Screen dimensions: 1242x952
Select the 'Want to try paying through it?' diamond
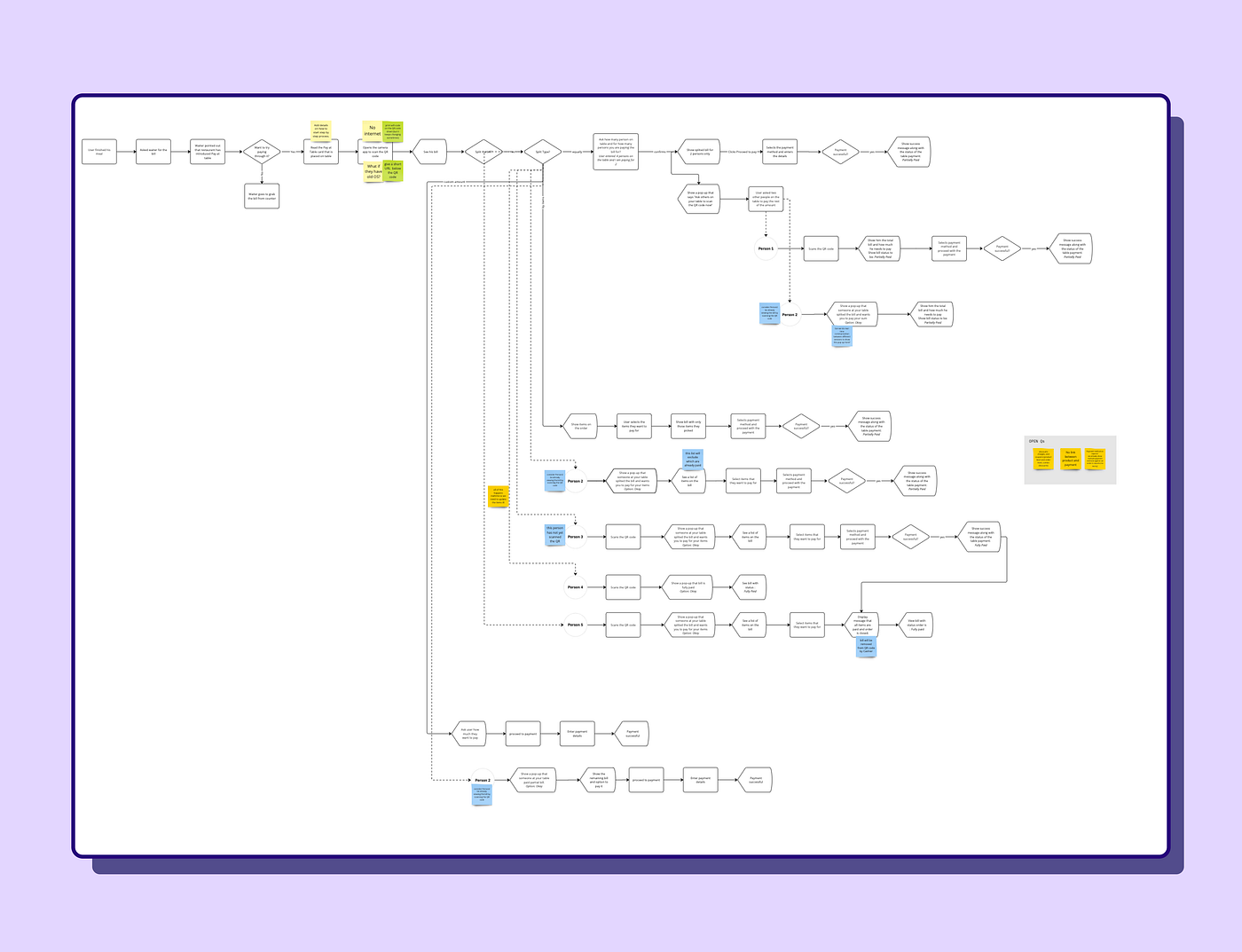point(262,152)
